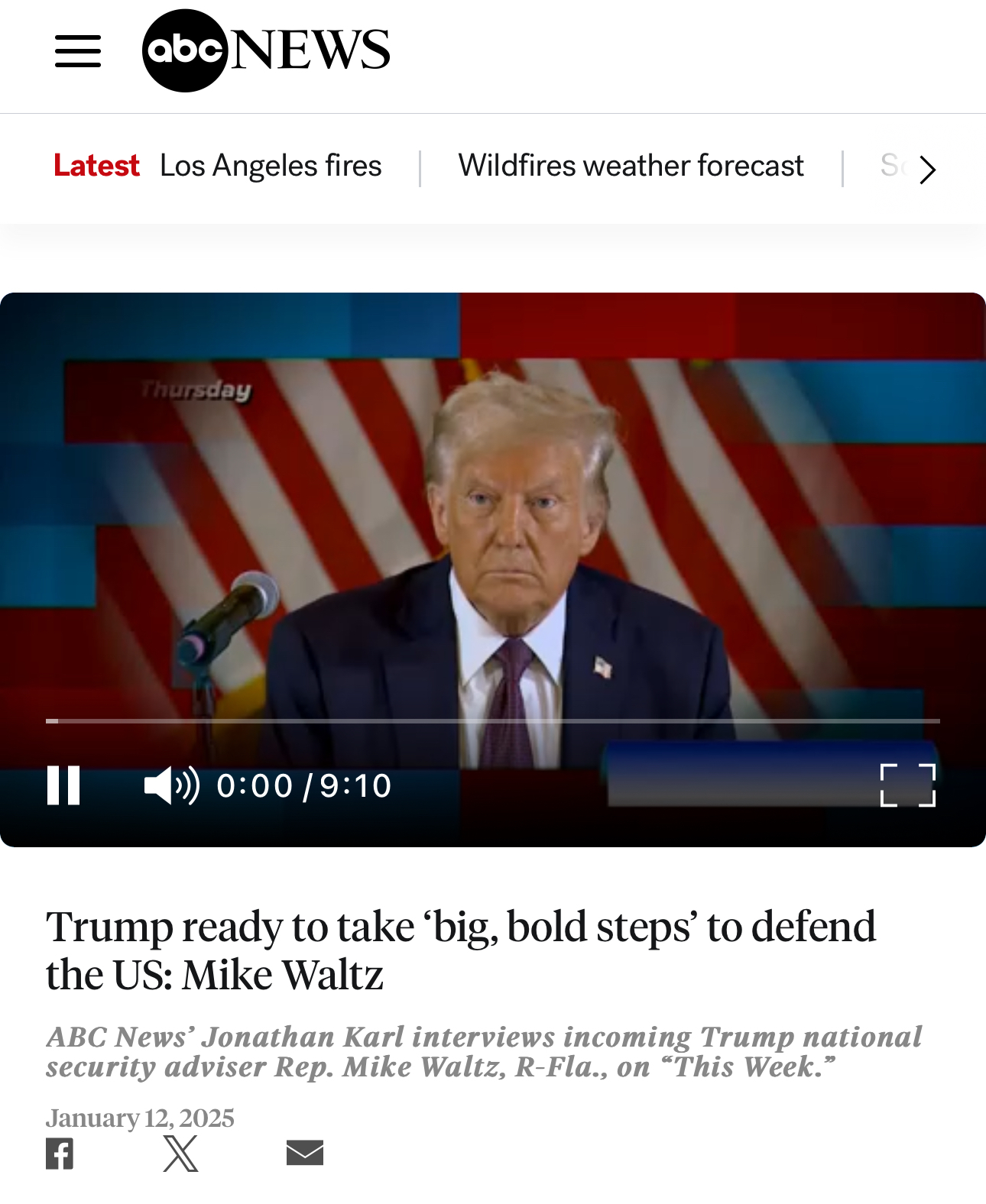
Task: Open the Los Angeles fires topic
Action: click(271, 166)
